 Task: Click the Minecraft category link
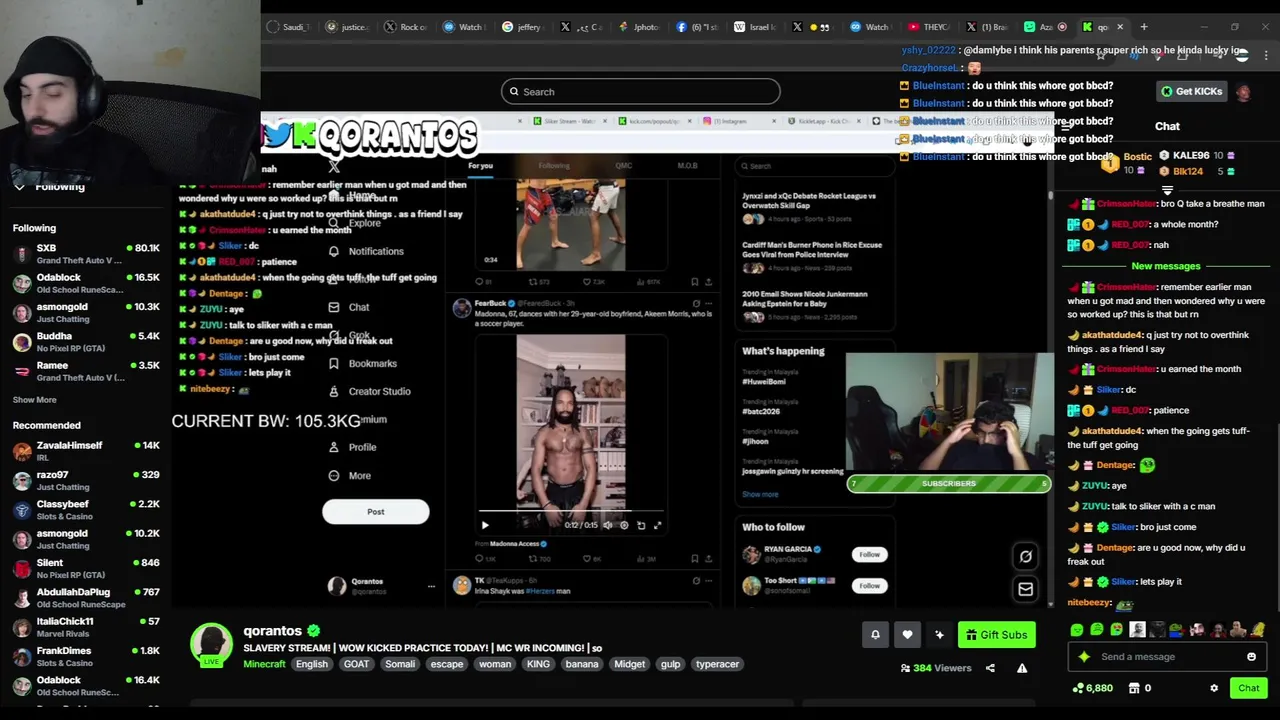(264, 664)
